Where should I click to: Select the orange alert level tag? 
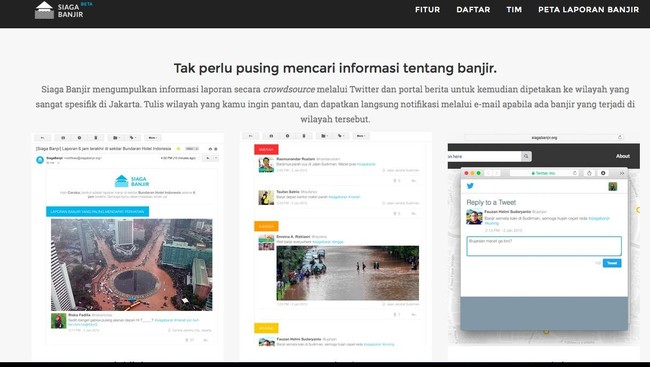pyautogui.click(x=266, y=226)
